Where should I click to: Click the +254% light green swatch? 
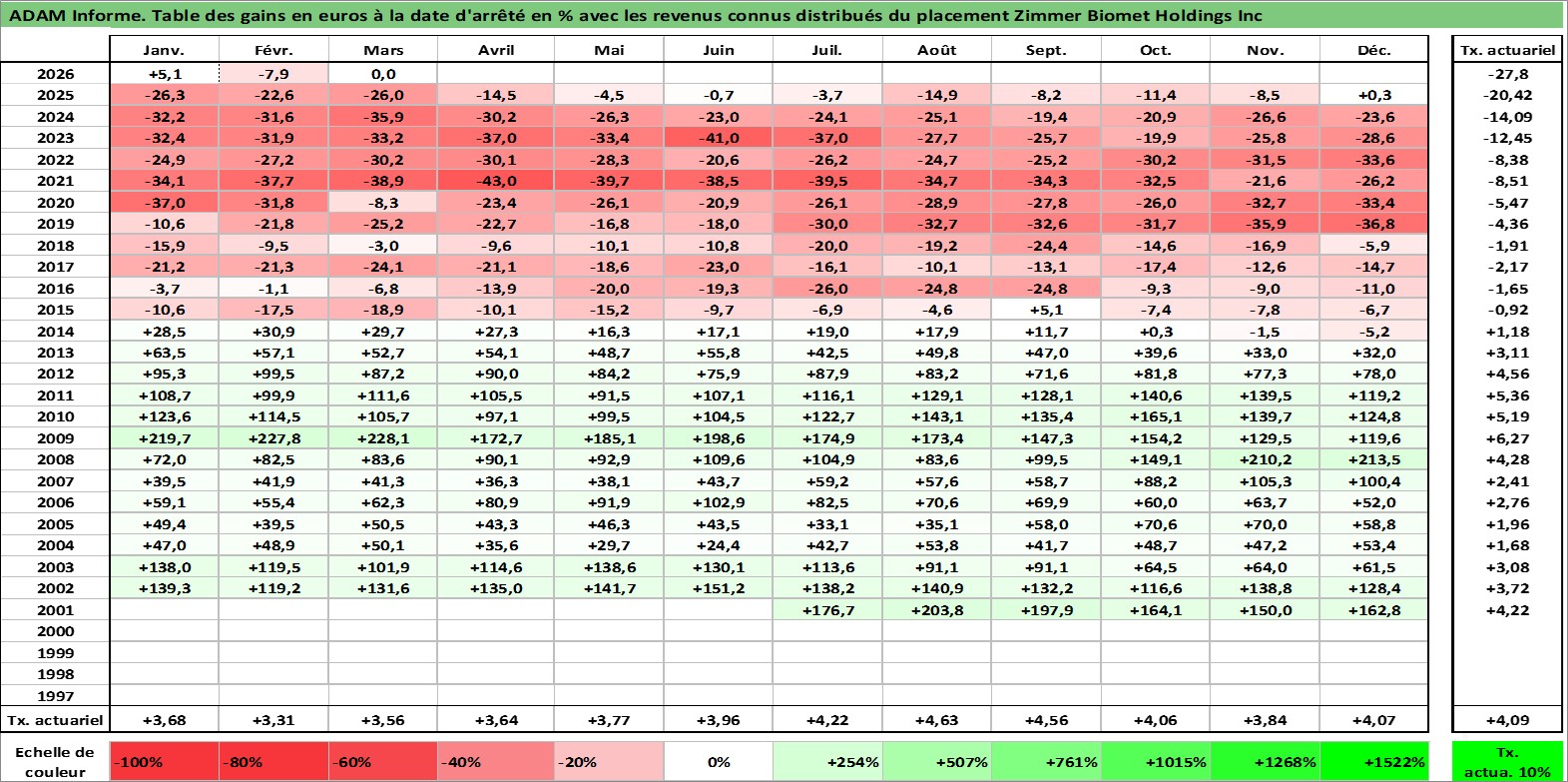click(827, 762)
